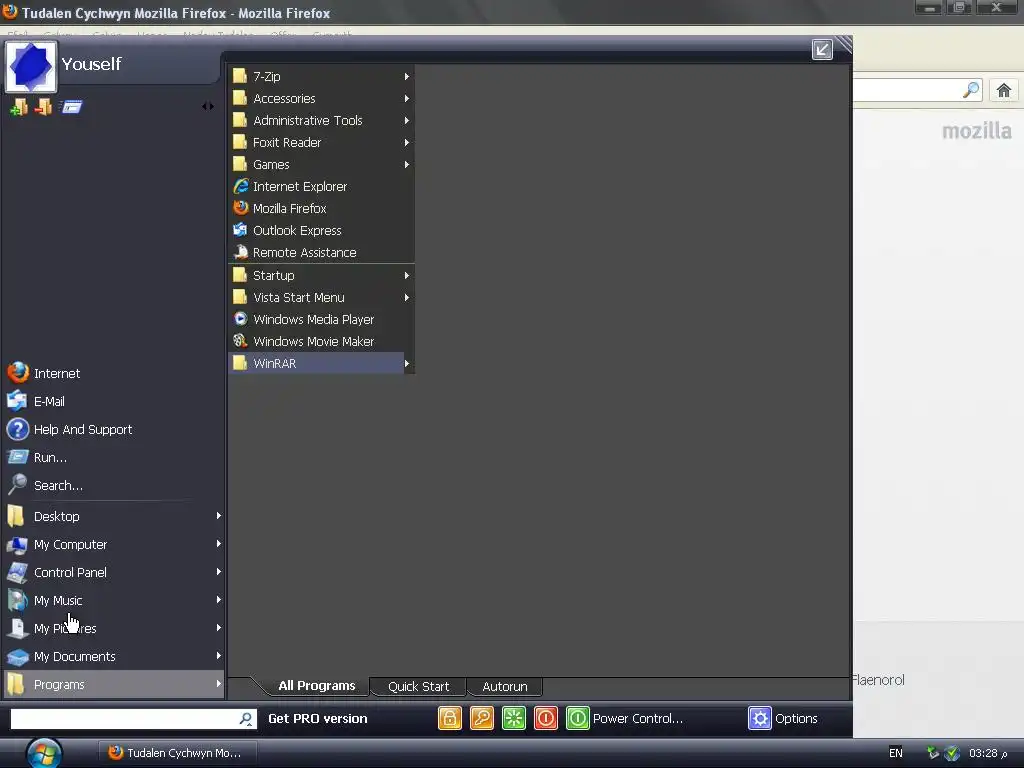The image size is (1024, 768).
Task: Click the EN language indicator
Action: click(x=895, y=753)
